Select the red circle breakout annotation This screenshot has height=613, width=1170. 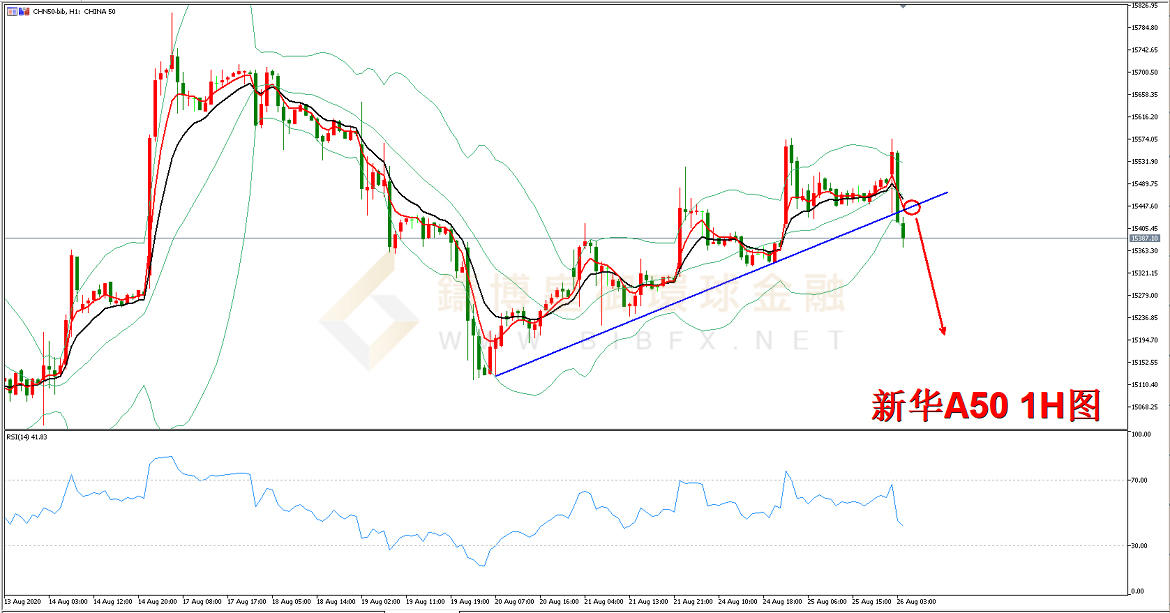911,207
